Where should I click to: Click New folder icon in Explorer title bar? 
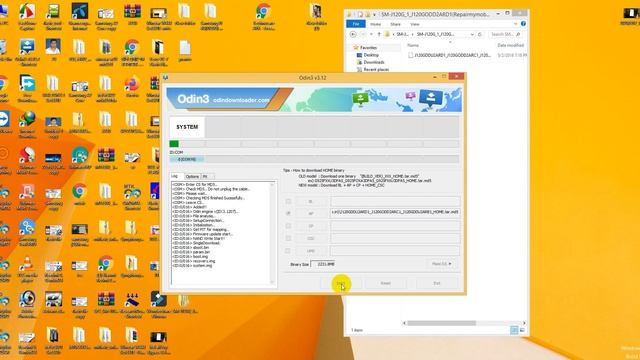(368, 14)
